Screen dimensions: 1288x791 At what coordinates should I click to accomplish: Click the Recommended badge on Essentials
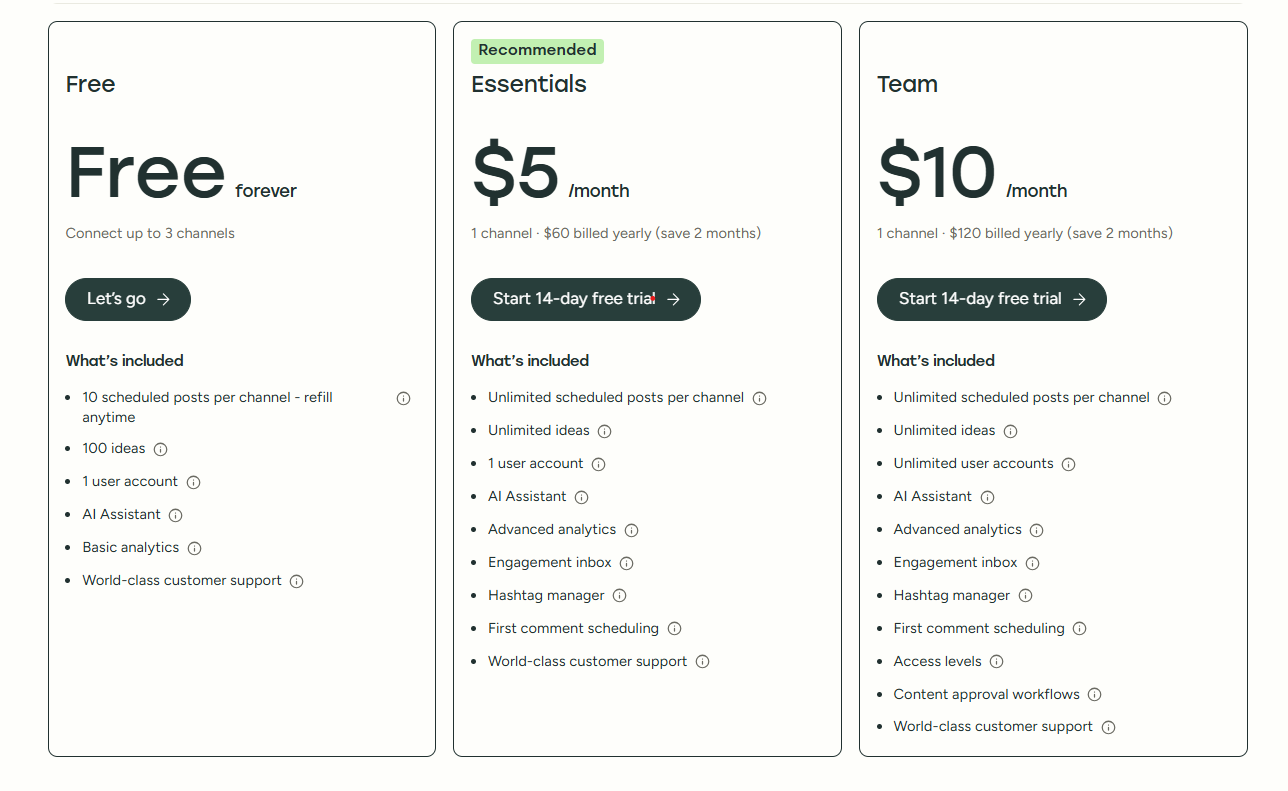pyautogui.click(x=537, y=50)
